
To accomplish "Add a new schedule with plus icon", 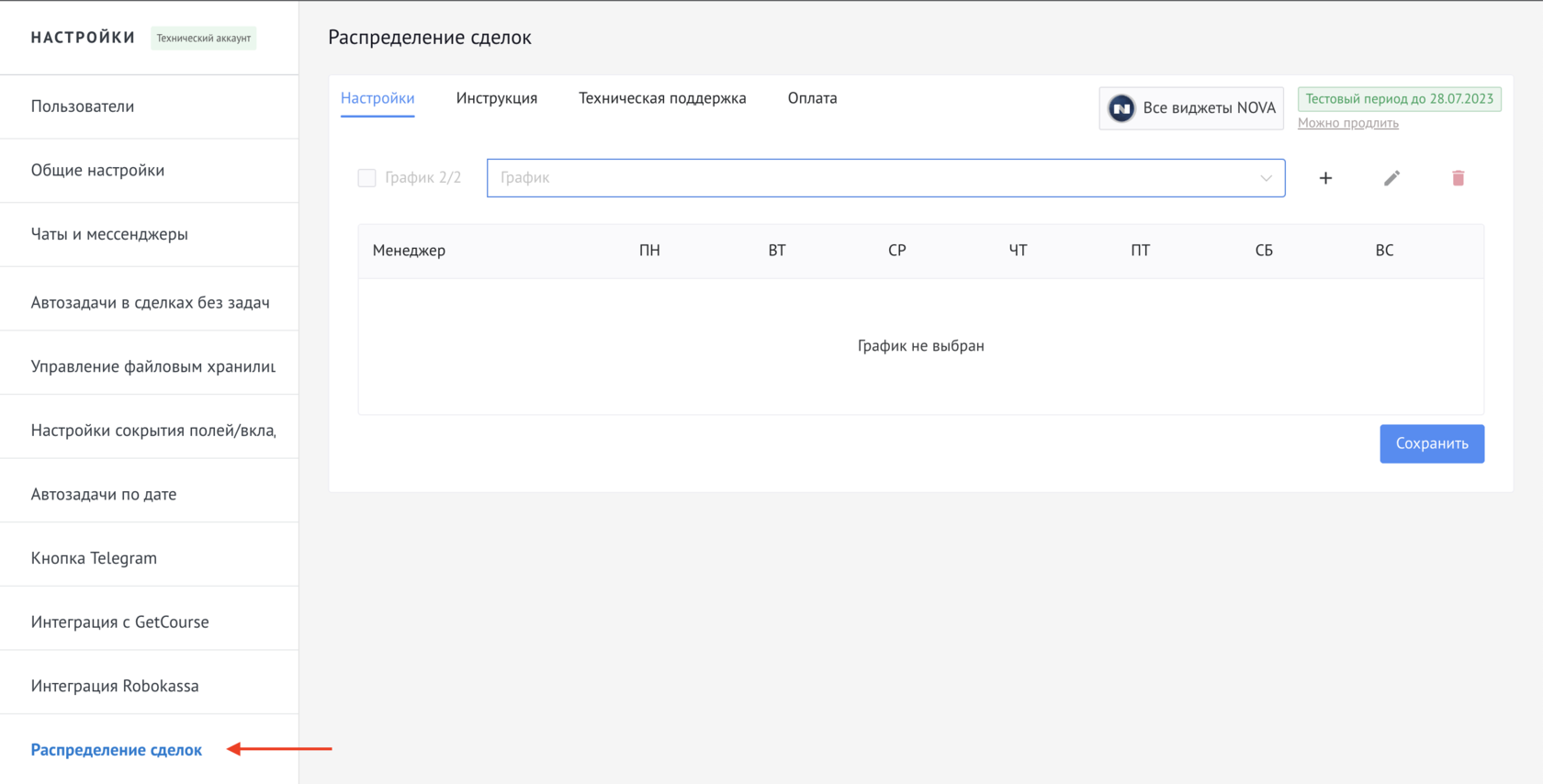I will tap(1325, 178).
